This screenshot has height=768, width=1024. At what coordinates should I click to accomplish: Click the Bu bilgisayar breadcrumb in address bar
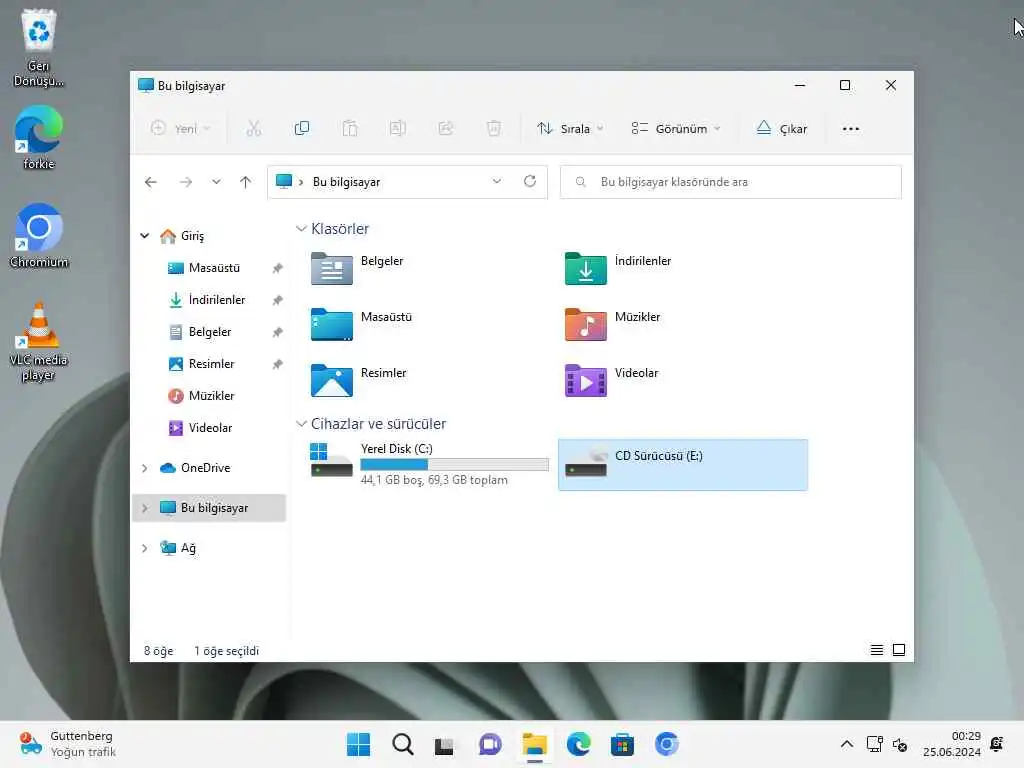[x=346, y=182]
